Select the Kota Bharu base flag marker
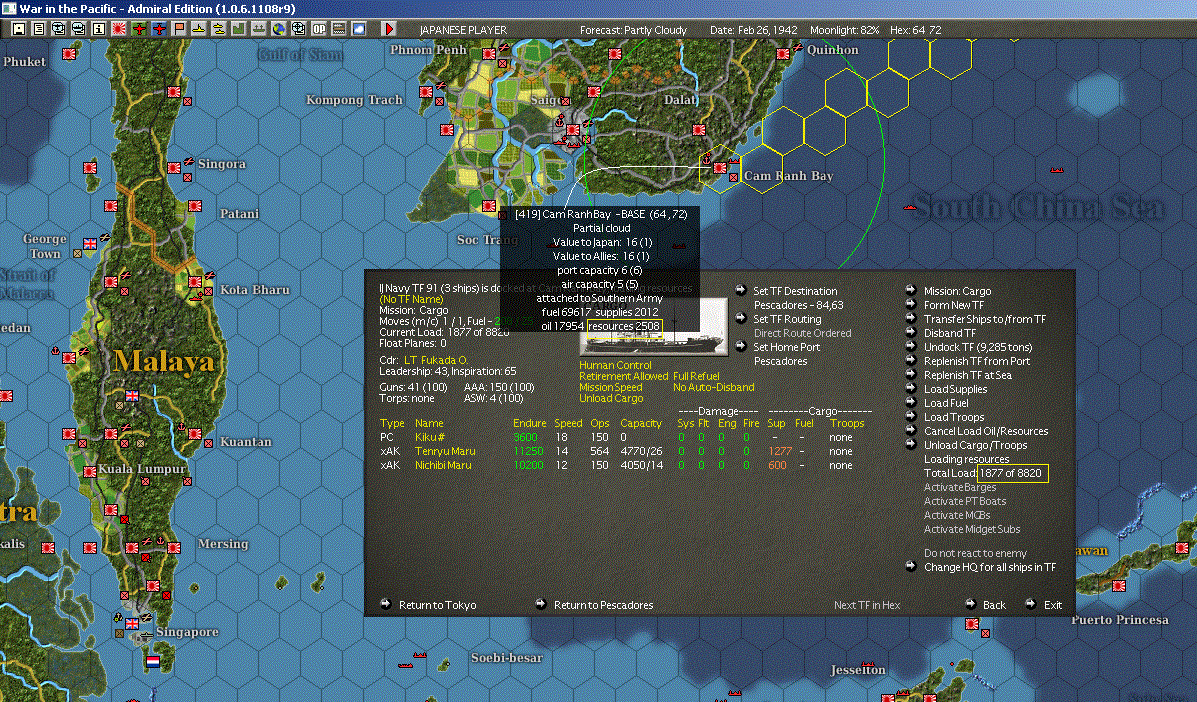Image resolution: width=1197 pixels, height=702 pixels. click(x=195, y=282)
